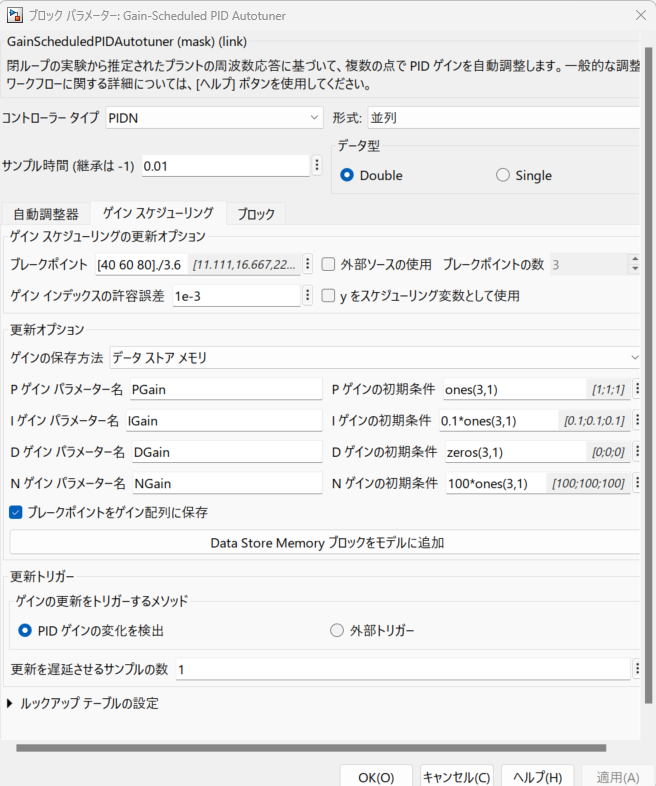Screen dimensions: 656x786
Task: Click the D gain parameter name field DGain
Action: [227, 452]
